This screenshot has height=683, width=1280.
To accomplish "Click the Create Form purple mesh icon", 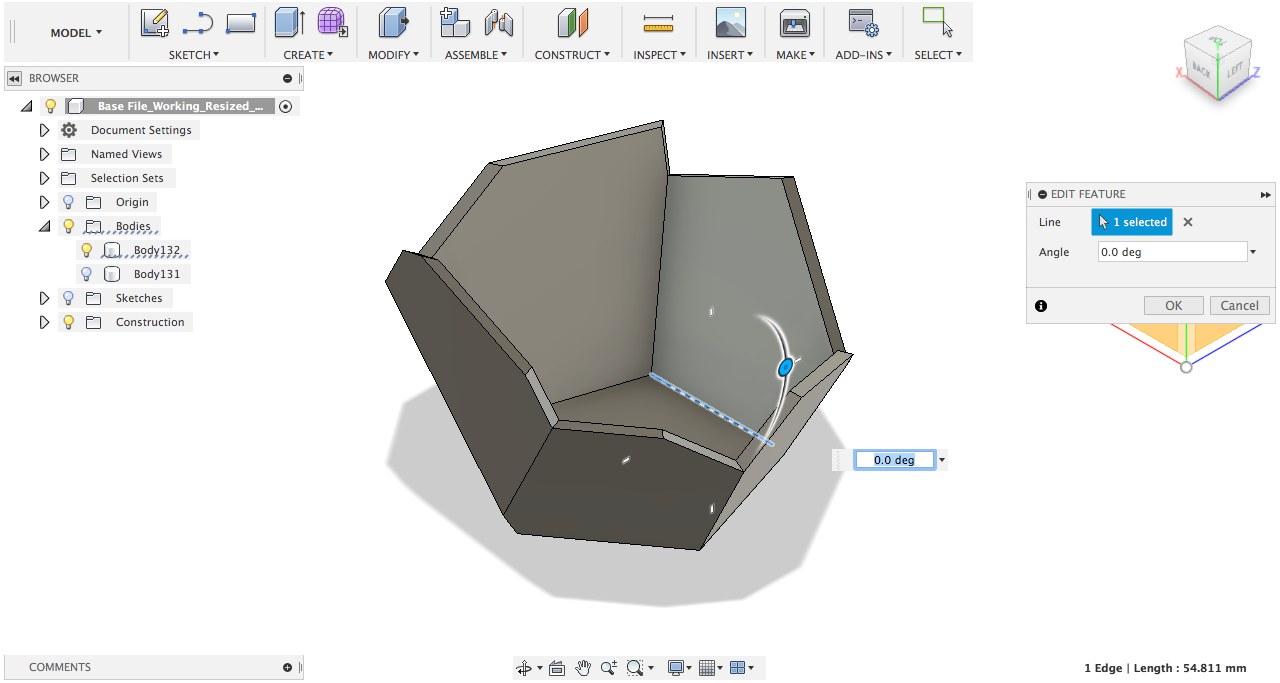I will pos(332,22).
